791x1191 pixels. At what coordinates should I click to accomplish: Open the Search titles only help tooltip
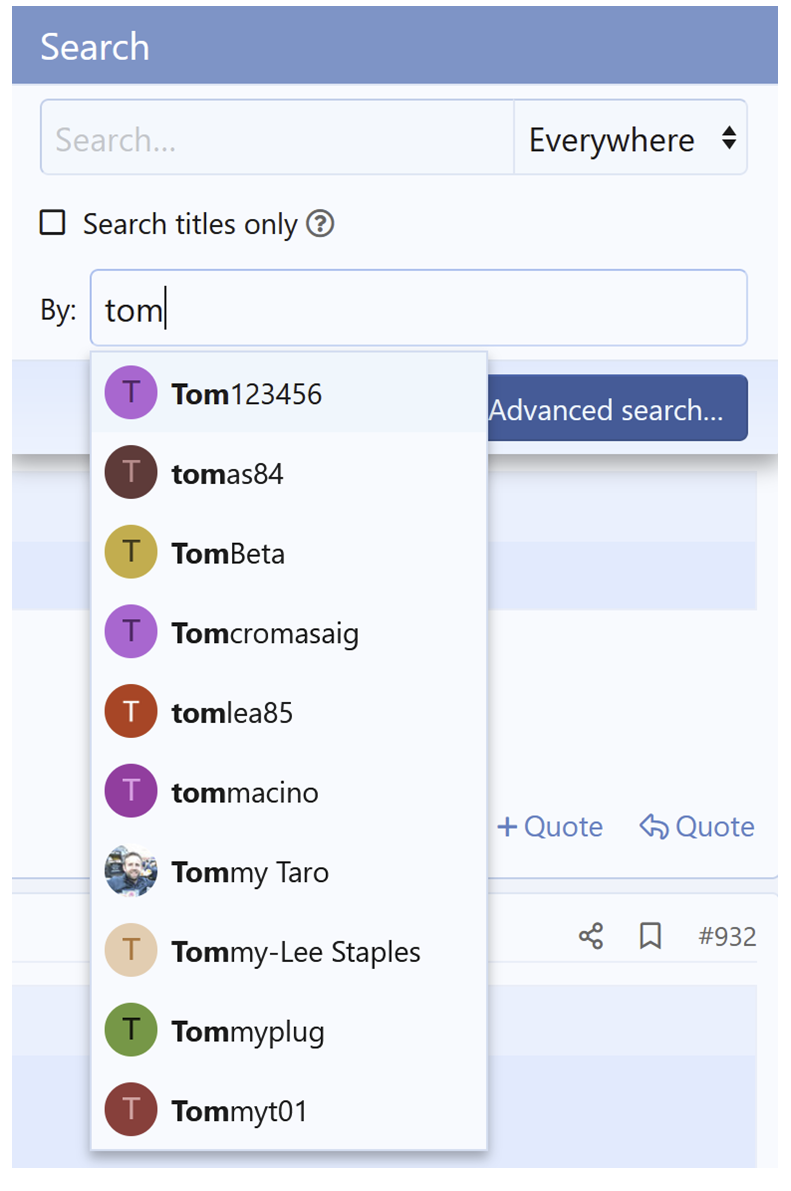pyautogui.click(x=320, y=224)
